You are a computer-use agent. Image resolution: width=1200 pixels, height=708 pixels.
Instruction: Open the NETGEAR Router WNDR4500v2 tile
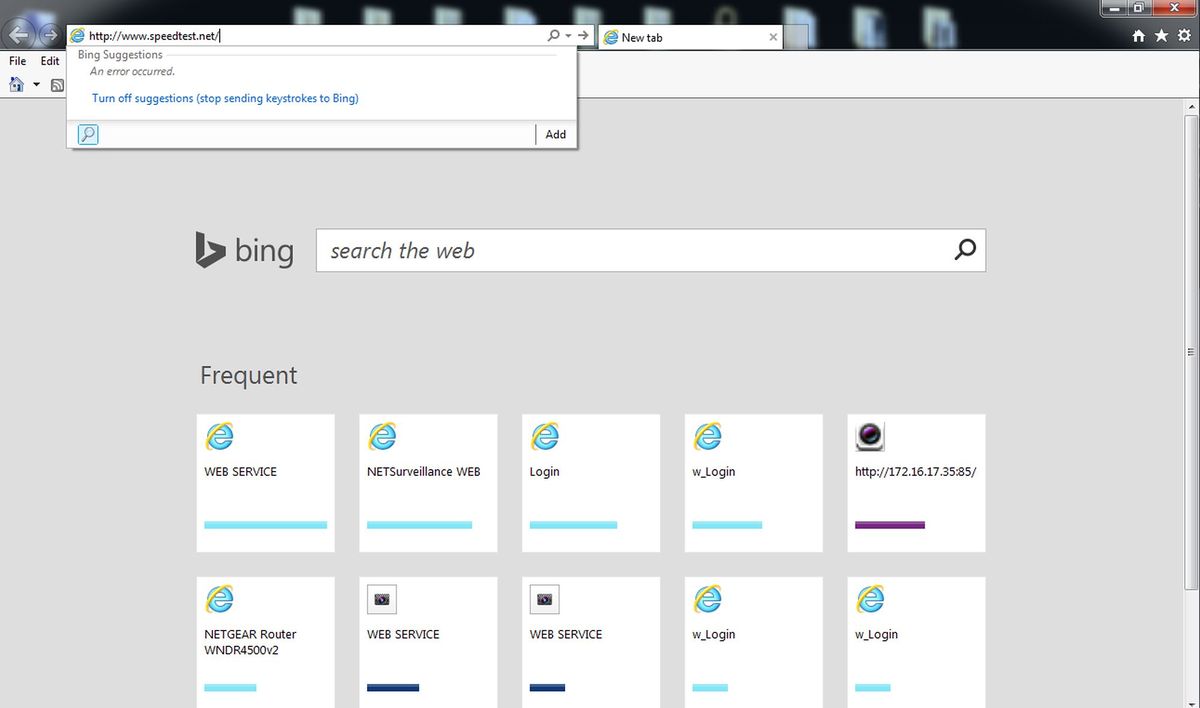(265, 640)
